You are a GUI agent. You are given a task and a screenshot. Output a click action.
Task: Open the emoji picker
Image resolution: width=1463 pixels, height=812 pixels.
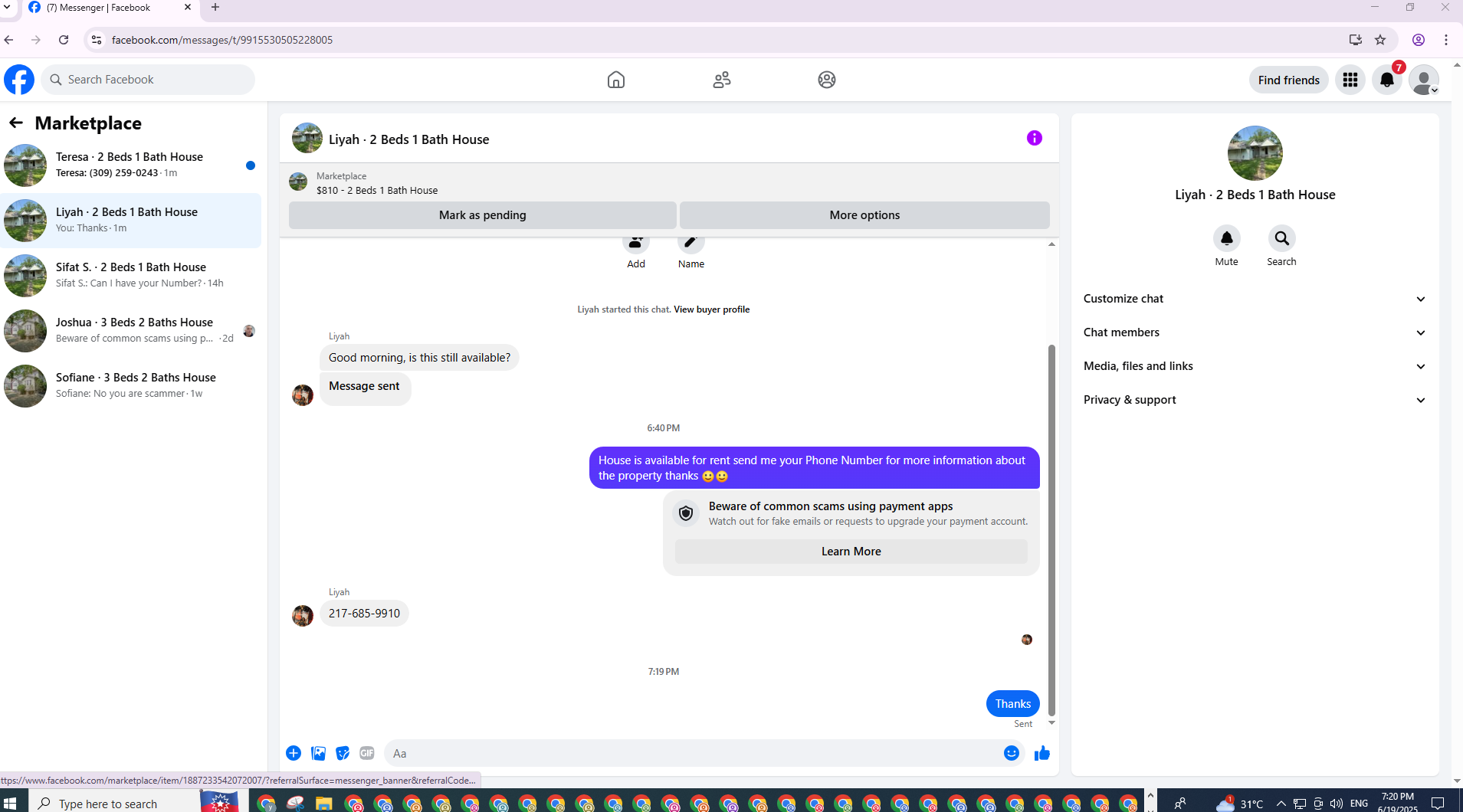pyautogui.click(x=1012, y=753)
